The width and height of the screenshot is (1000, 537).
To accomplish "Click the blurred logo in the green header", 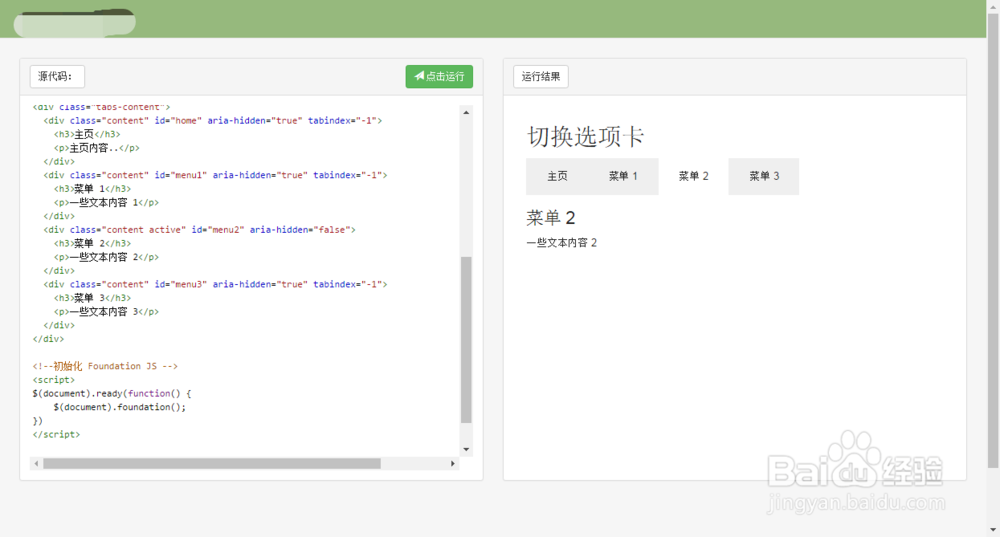I will (x=75, y=23).
